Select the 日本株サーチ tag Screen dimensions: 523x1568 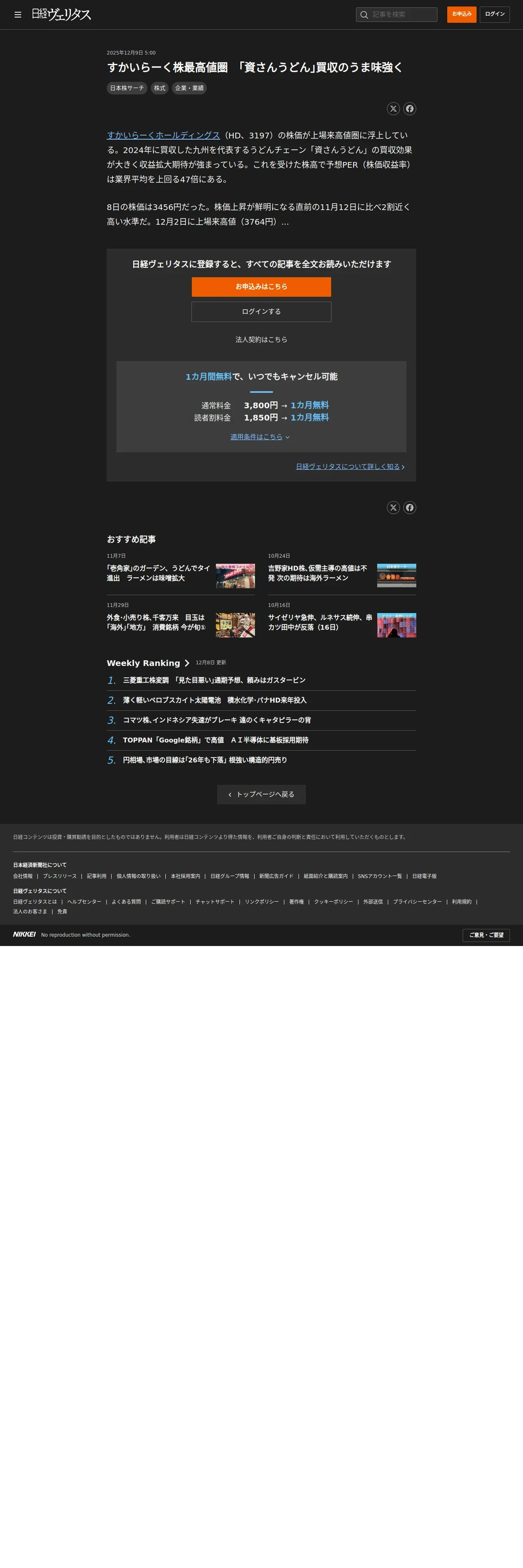point(127,88)
